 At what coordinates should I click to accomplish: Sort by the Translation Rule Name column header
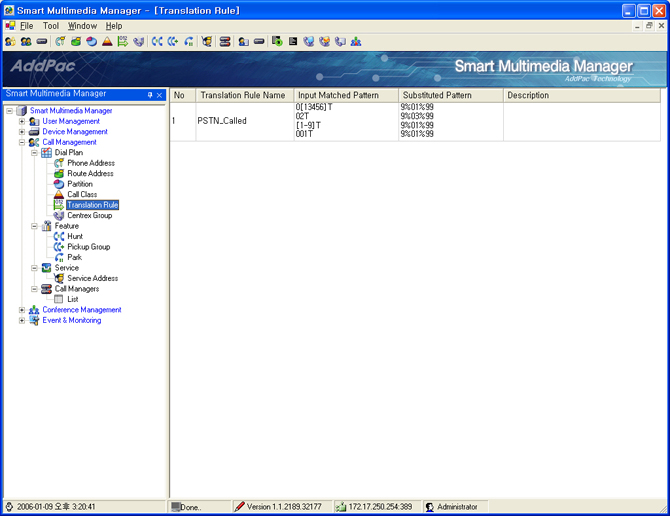[x=244, y=96]
